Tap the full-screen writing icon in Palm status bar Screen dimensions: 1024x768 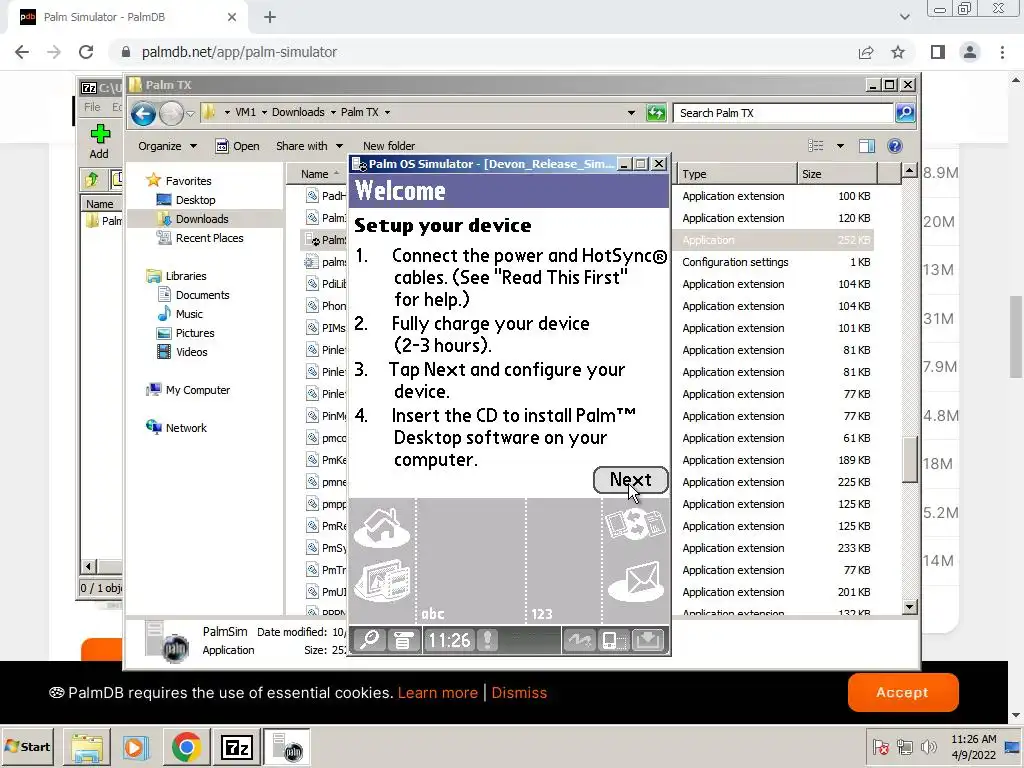tap(580, 641)
